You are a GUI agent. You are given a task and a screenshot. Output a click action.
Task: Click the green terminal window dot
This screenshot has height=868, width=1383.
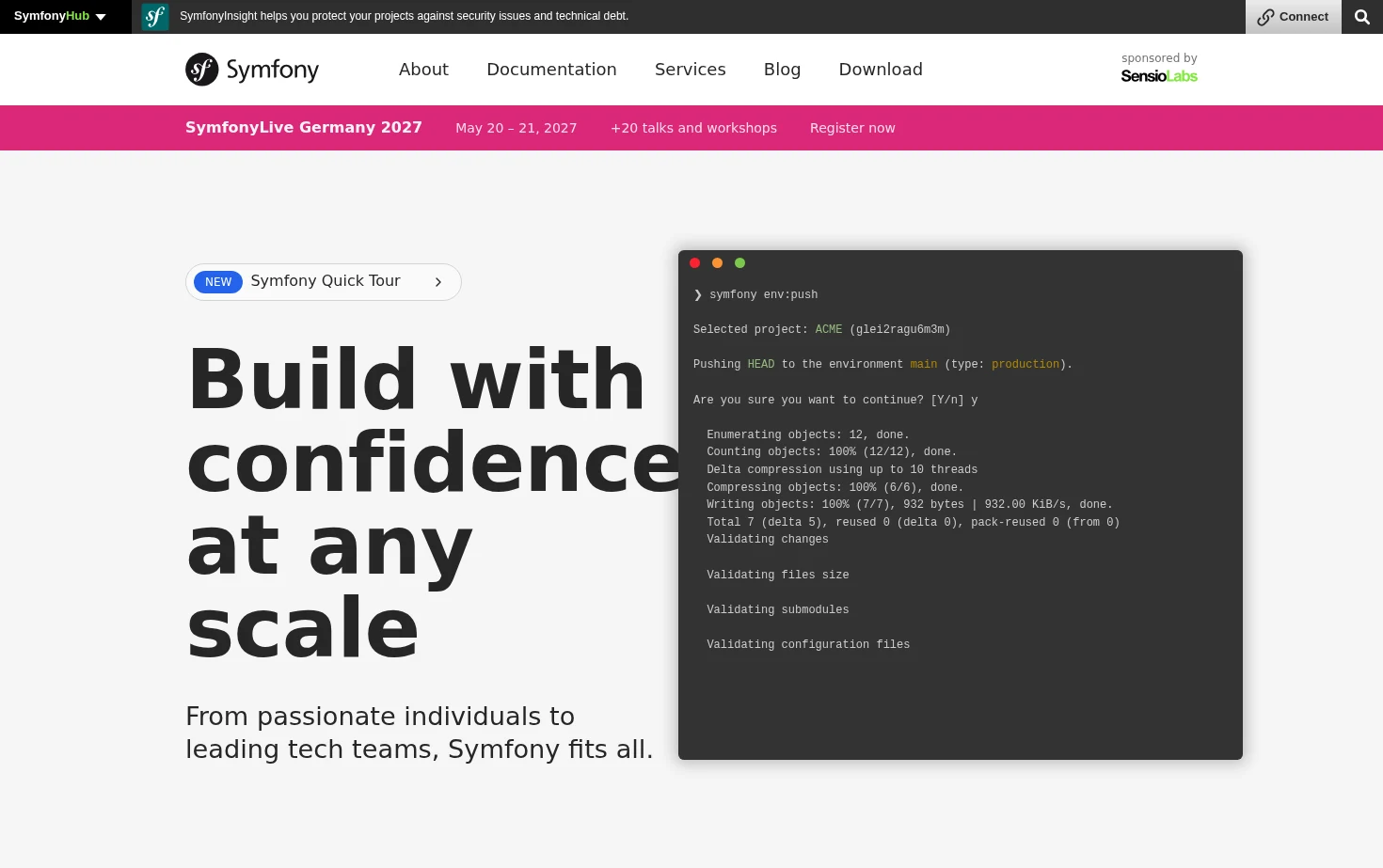pos(739,263)
